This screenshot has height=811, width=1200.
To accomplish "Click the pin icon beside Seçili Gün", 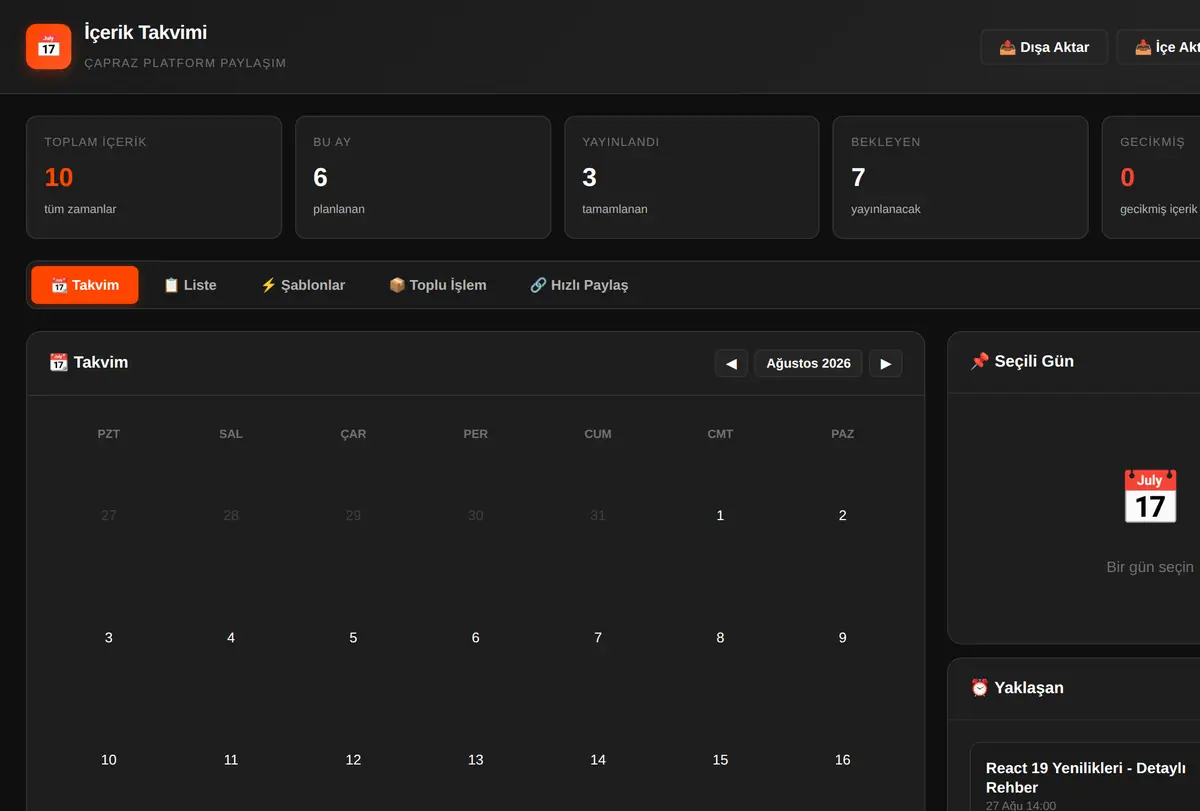I will tap(980, 361).
